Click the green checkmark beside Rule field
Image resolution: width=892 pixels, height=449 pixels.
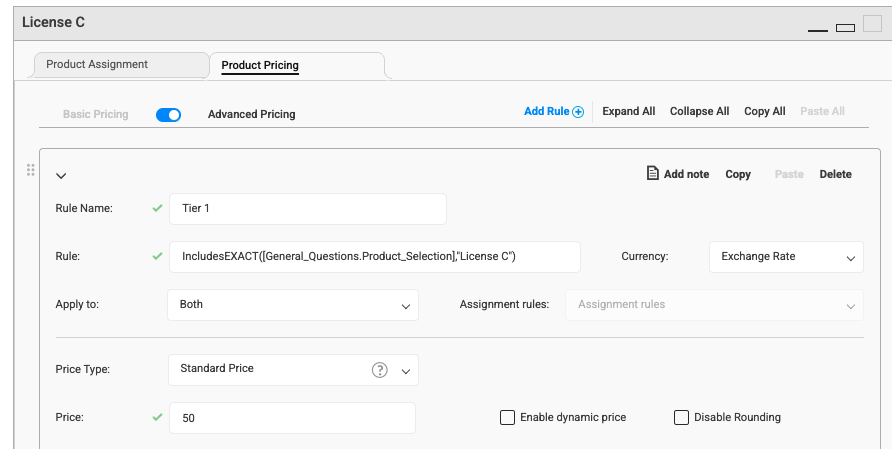coord(158,256)
